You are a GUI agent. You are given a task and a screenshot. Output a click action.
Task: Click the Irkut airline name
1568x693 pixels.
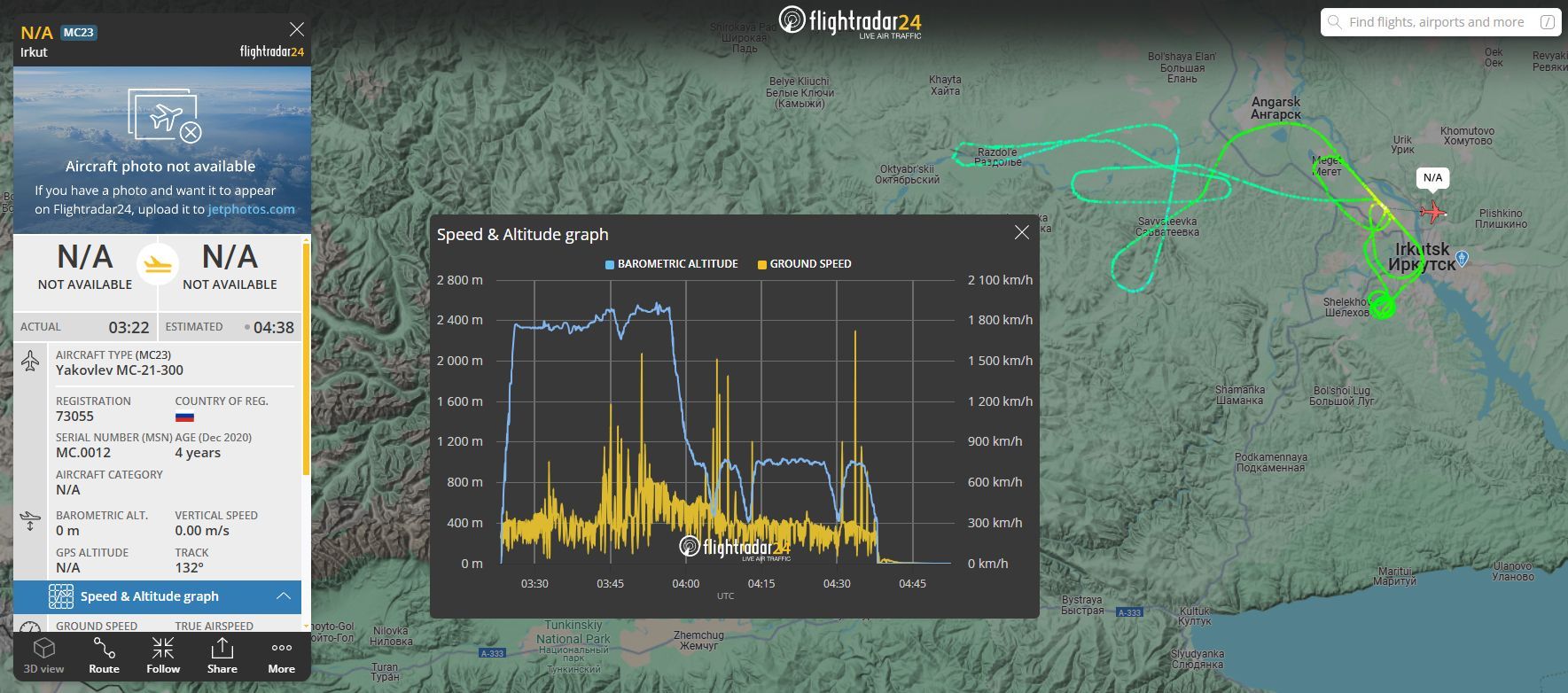(x=34, y=52)
